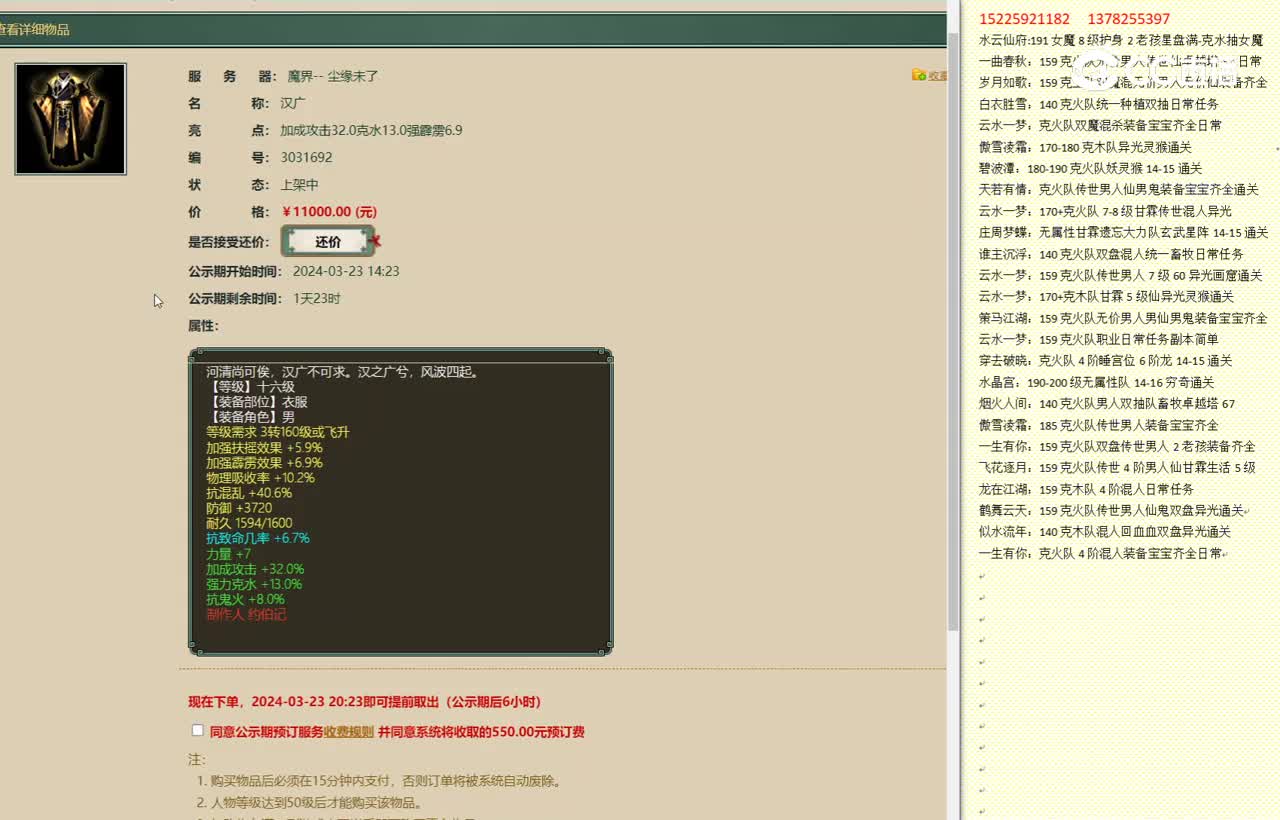Click the server name 魔界-- 尘缘未了
Screen dimensions: 1280x820
click(x=332, y=76)
